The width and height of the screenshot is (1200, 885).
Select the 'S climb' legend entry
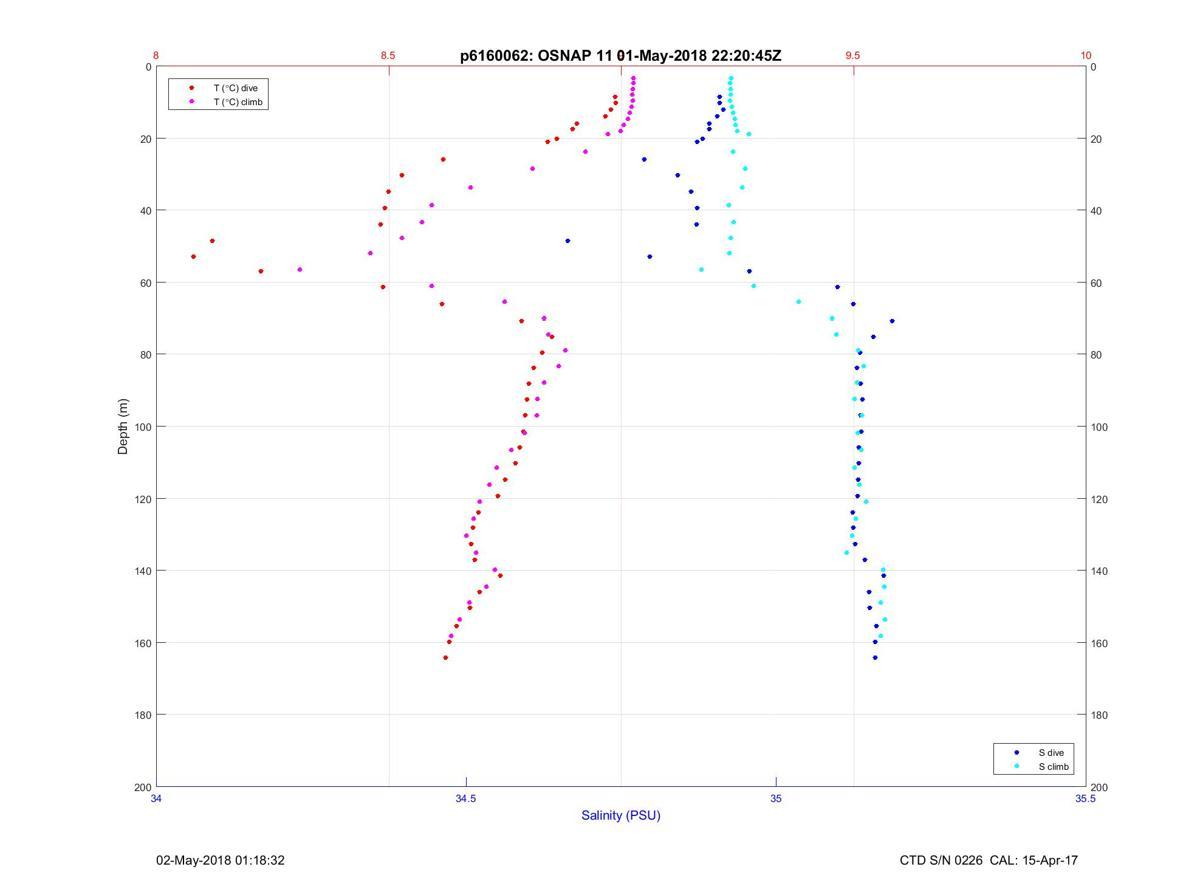(x=1054, y=767)
